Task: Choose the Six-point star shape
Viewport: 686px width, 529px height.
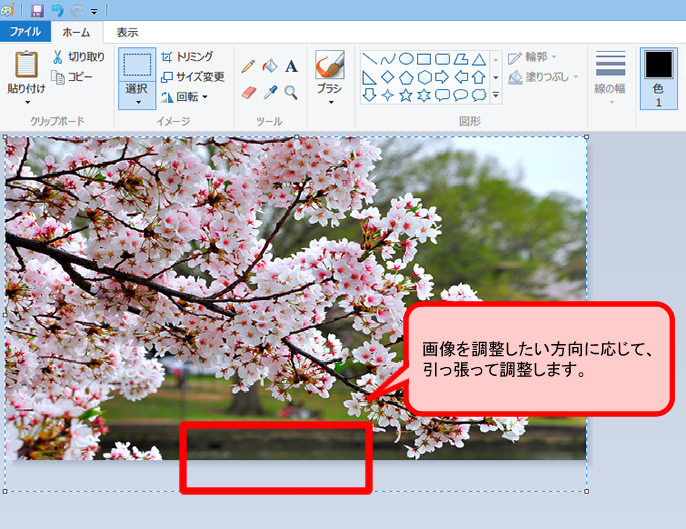Action: (424, 95)
